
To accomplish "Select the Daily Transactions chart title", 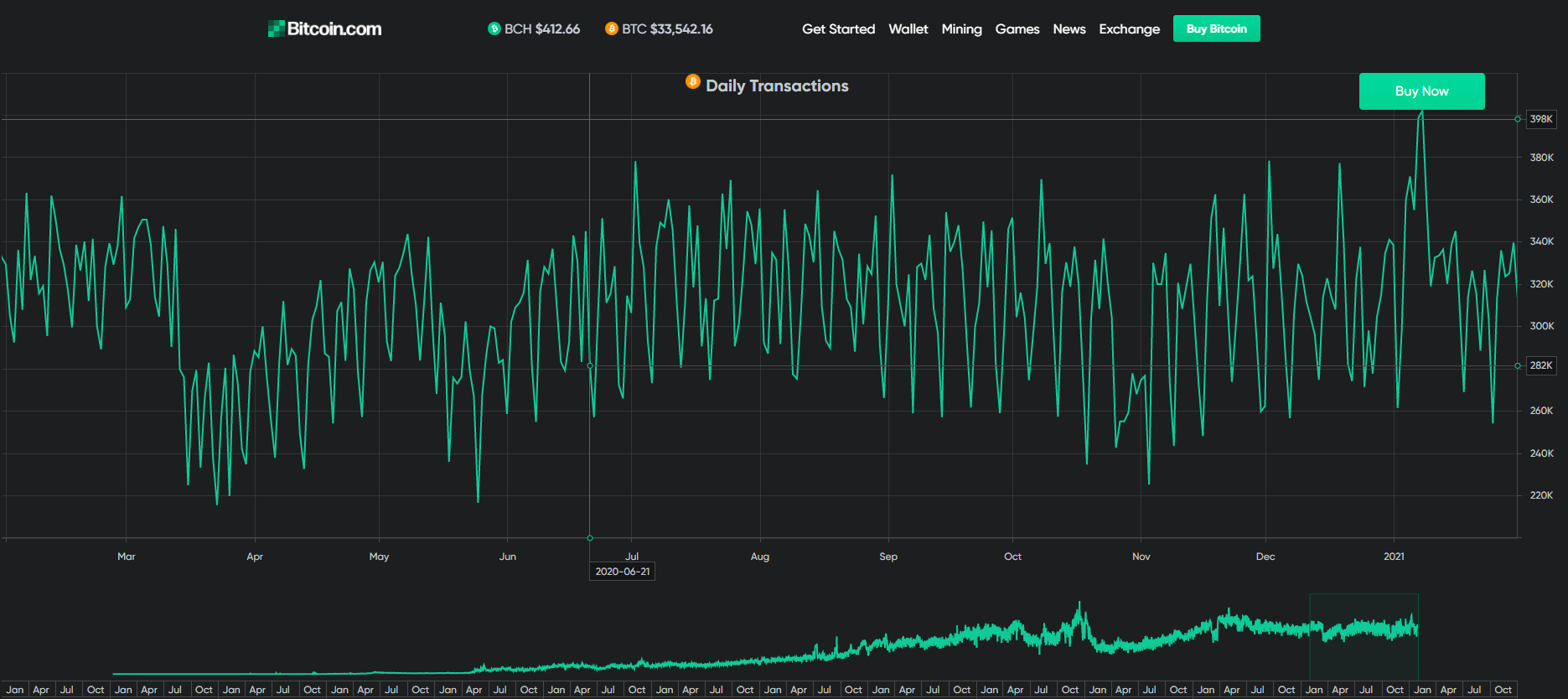I will [x=777, y=85].
